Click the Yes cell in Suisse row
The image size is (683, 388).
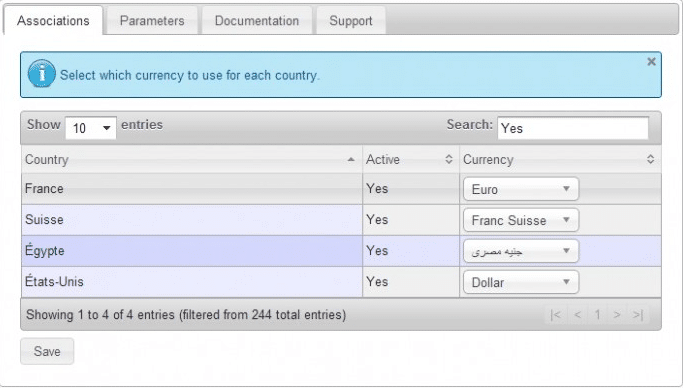point(411,220)
